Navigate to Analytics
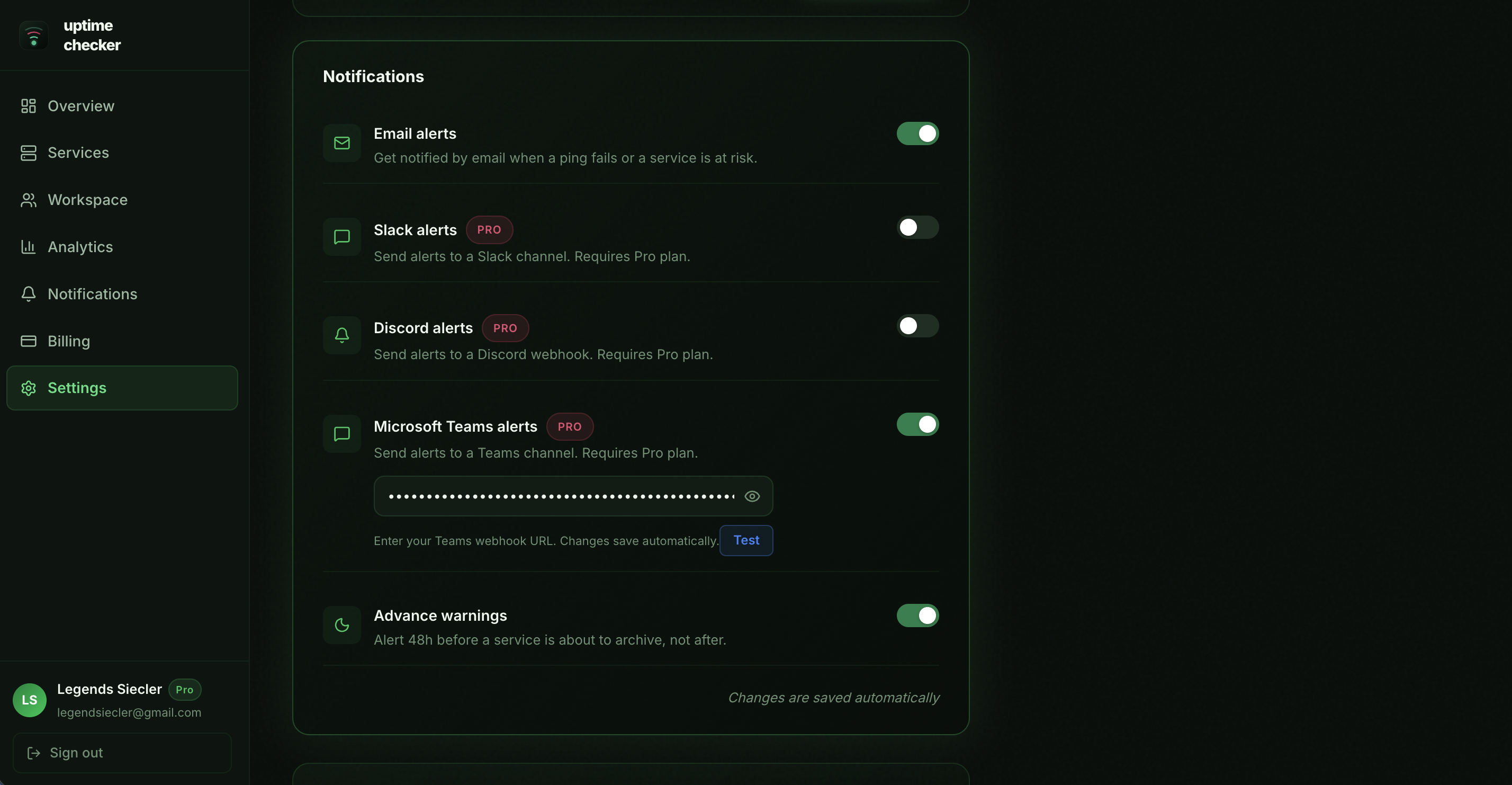This screenshot has width=1512, height=785. (122, 247)
